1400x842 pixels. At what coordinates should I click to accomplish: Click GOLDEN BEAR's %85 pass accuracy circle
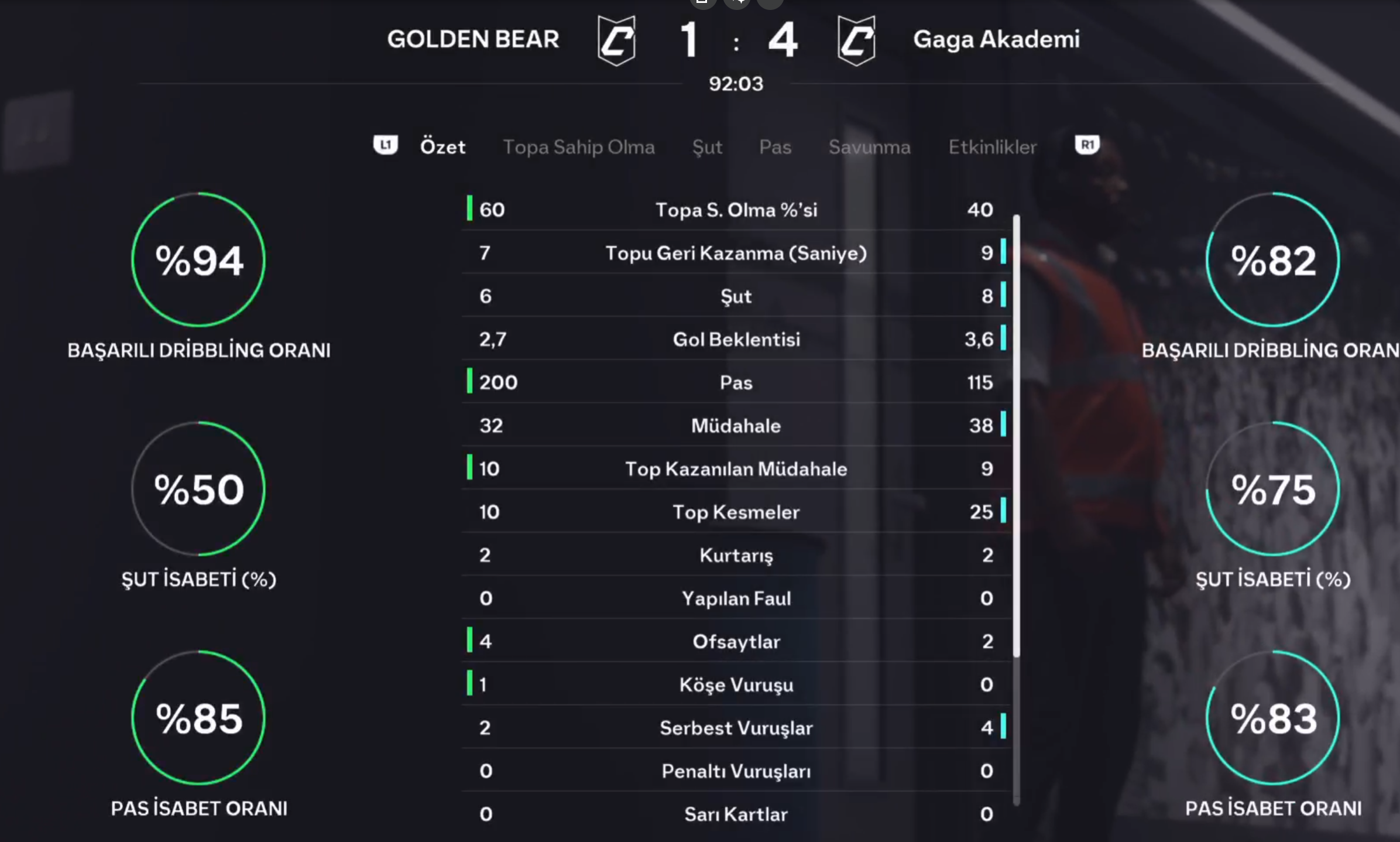(x=198, y=718)
